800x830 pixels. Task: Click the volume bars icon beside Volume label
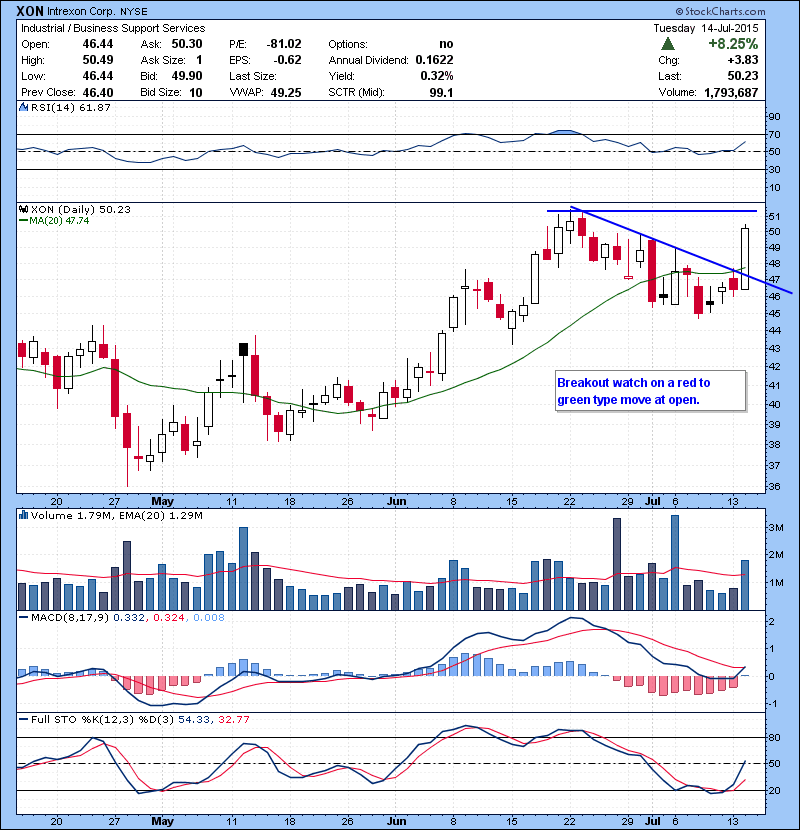[x=23, y=515]
